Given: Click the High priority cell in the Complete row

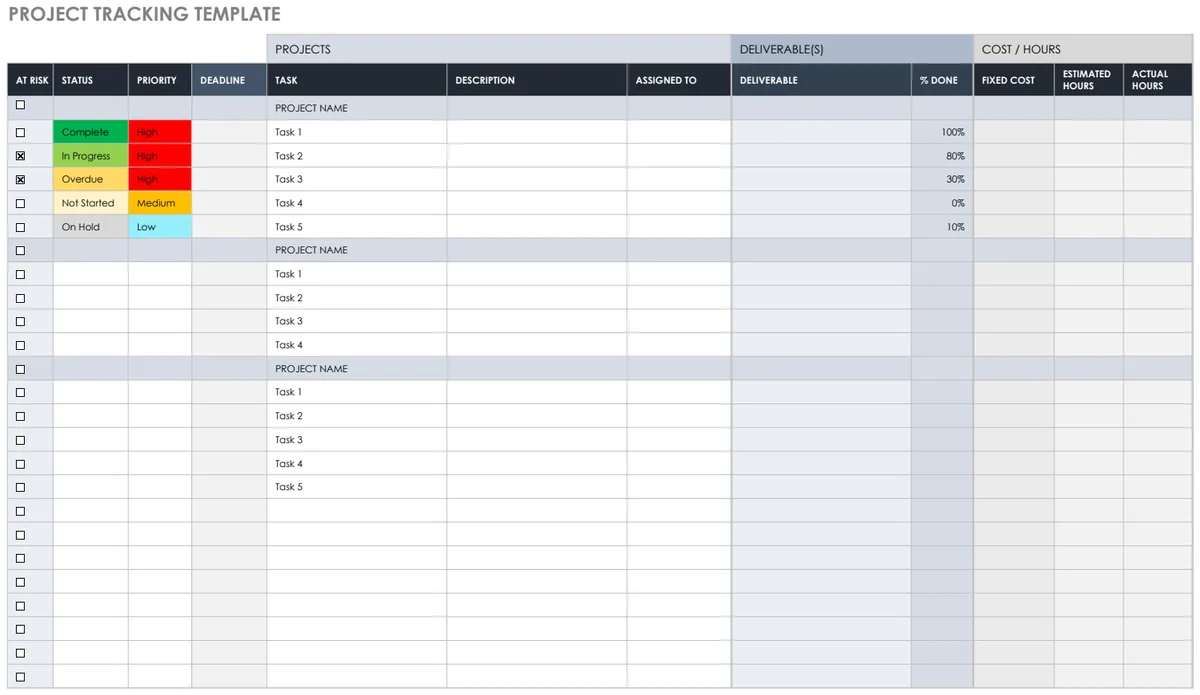Looking at the screenshot, I should point(160,132).
